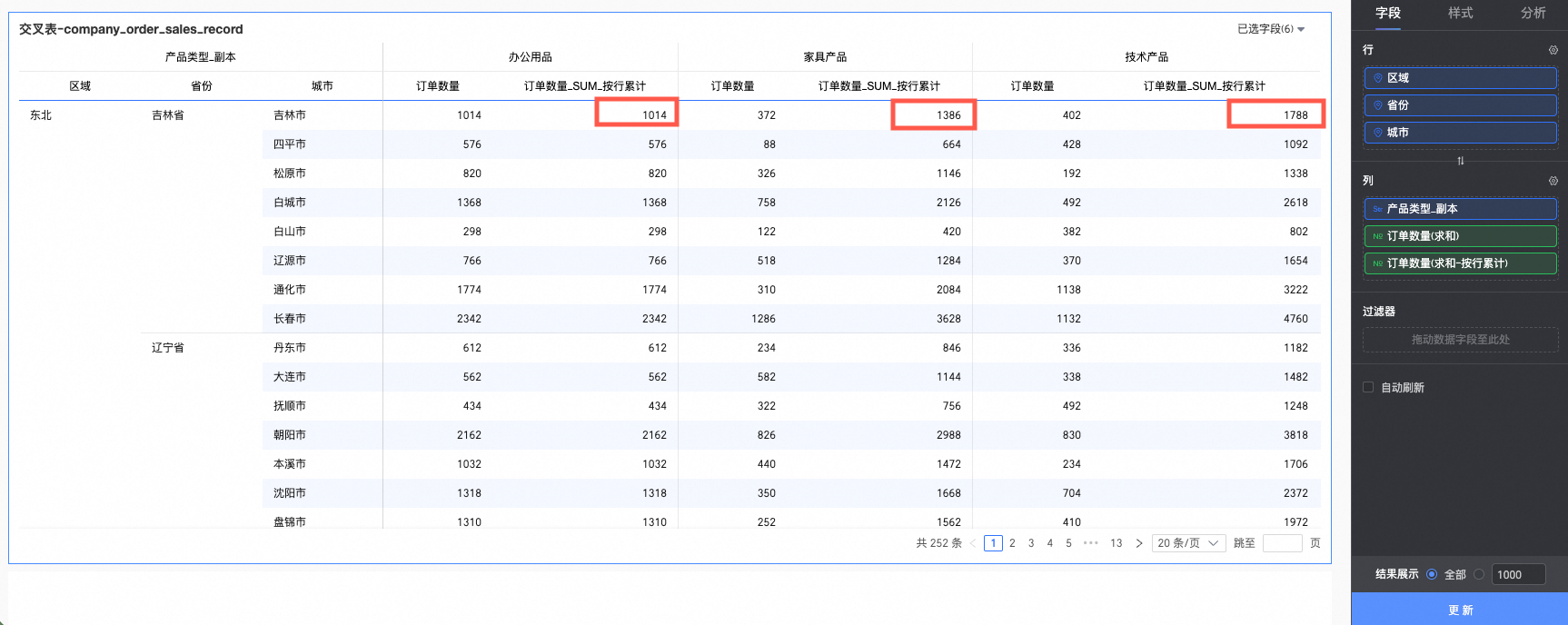Click the 订单数量_SUM_按行累计 header under 办公用品
Screen dimensions: 1568x625
click(585, 86)
